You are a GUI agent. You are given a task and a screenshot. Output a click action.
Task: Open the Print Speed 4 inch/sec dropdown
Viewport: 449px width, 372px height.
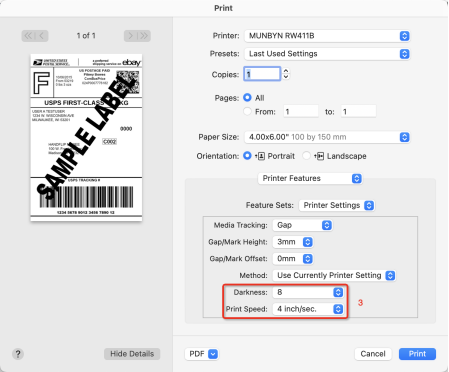pyautogui.click(x=308, y=309)
